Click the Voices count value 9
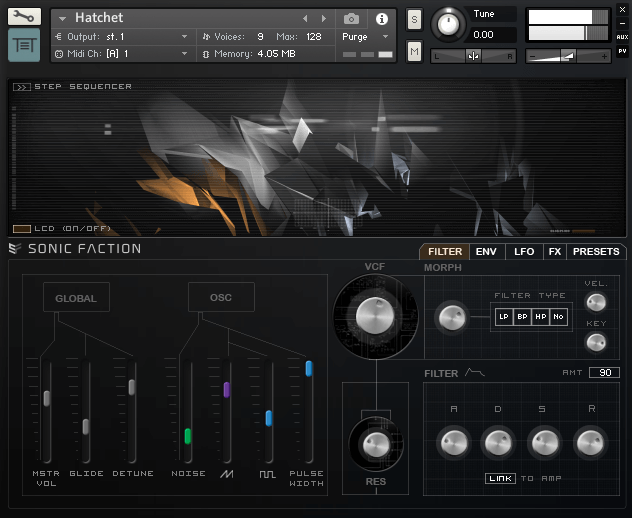 point(260,37)
